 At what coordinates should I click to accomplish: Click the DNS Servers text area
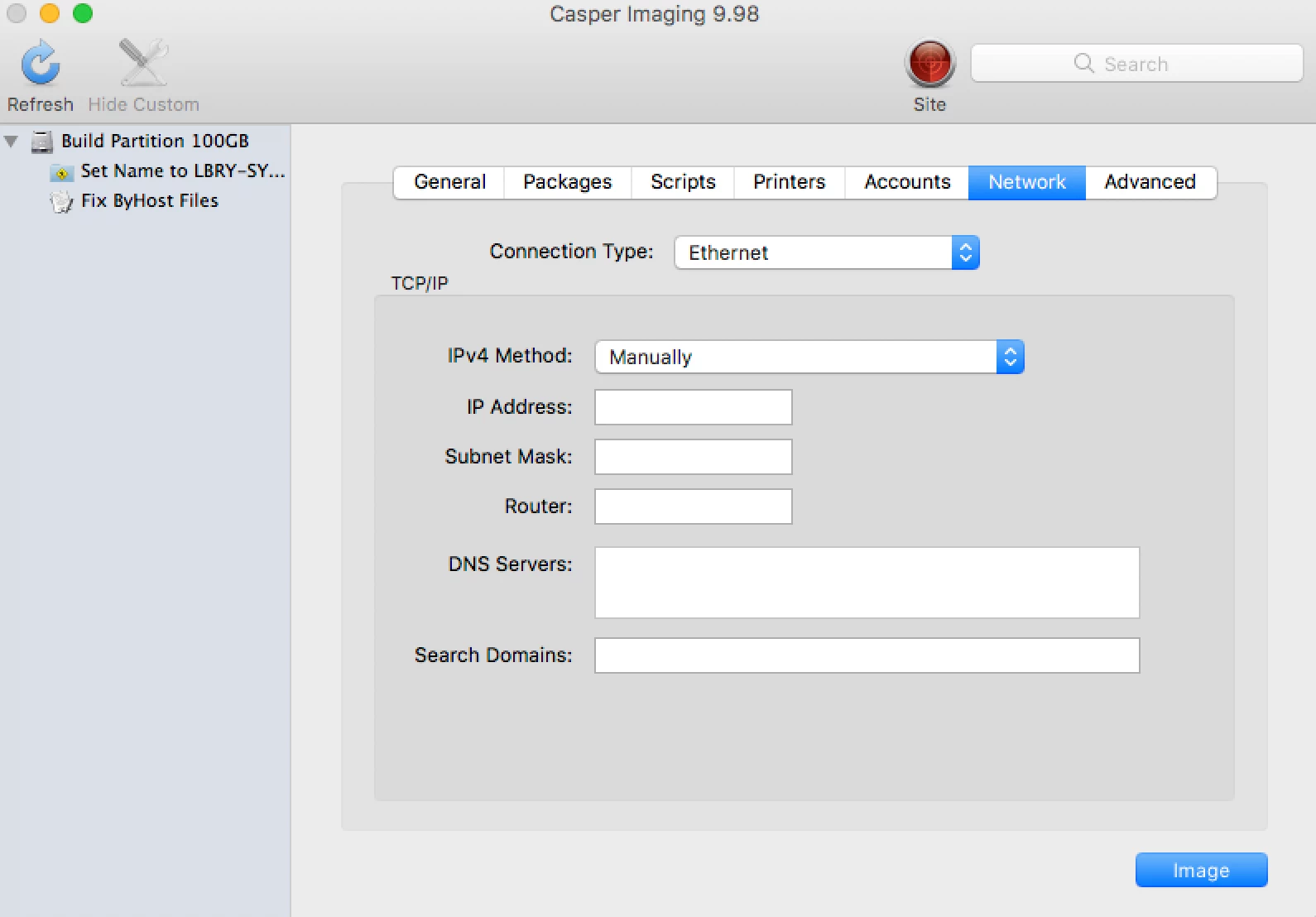coord(867,583)
